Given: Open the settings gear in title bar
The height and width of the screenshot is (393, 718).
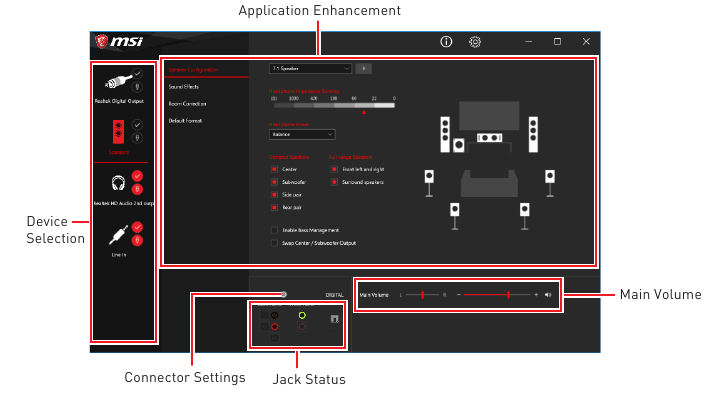Looking at the screenshot, I should coord(475,42).
